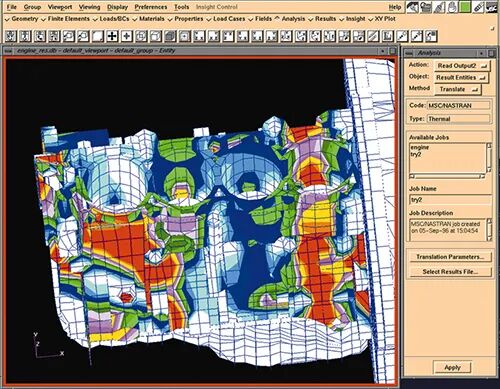This screenshot has height=389, width=500.
Task: Toggle the Finite Elements application switch
Action: pos(65,19)
